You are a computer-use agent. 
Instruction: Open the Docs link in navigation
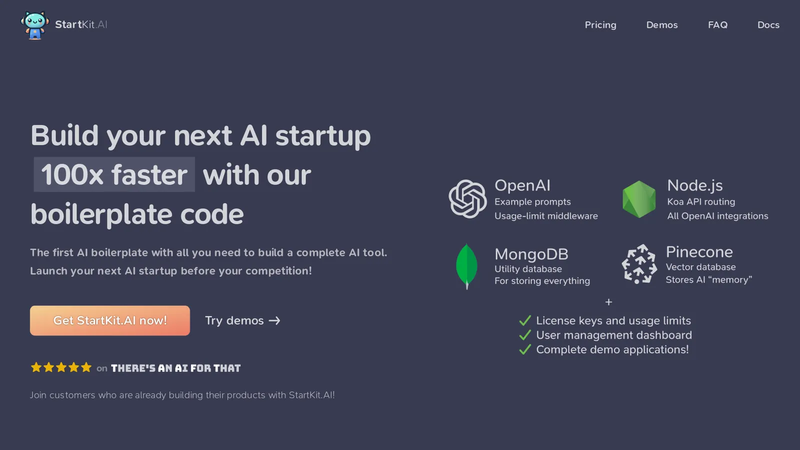(768, 25)
